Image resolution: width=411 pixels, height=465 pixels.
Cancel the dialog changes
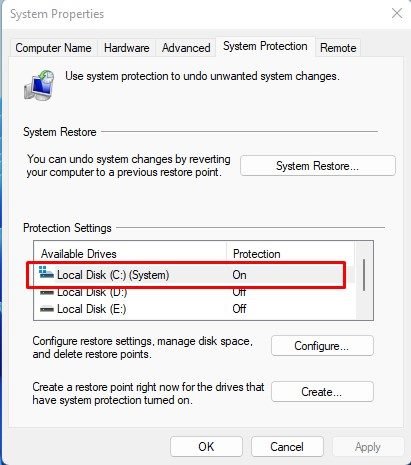click(x=287, y=447)
